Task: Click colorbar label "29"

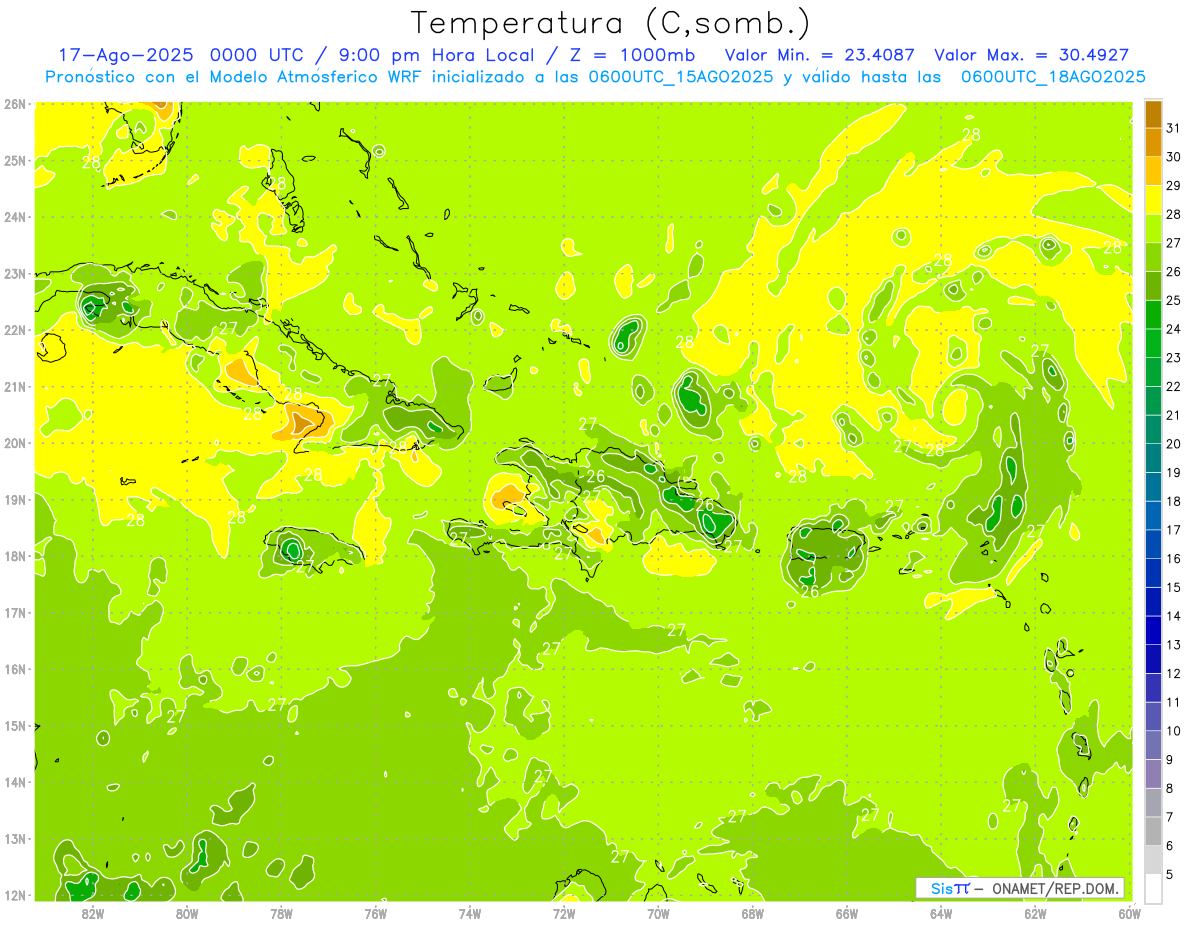Action: pyautogui.click(x=1174, y=186)
